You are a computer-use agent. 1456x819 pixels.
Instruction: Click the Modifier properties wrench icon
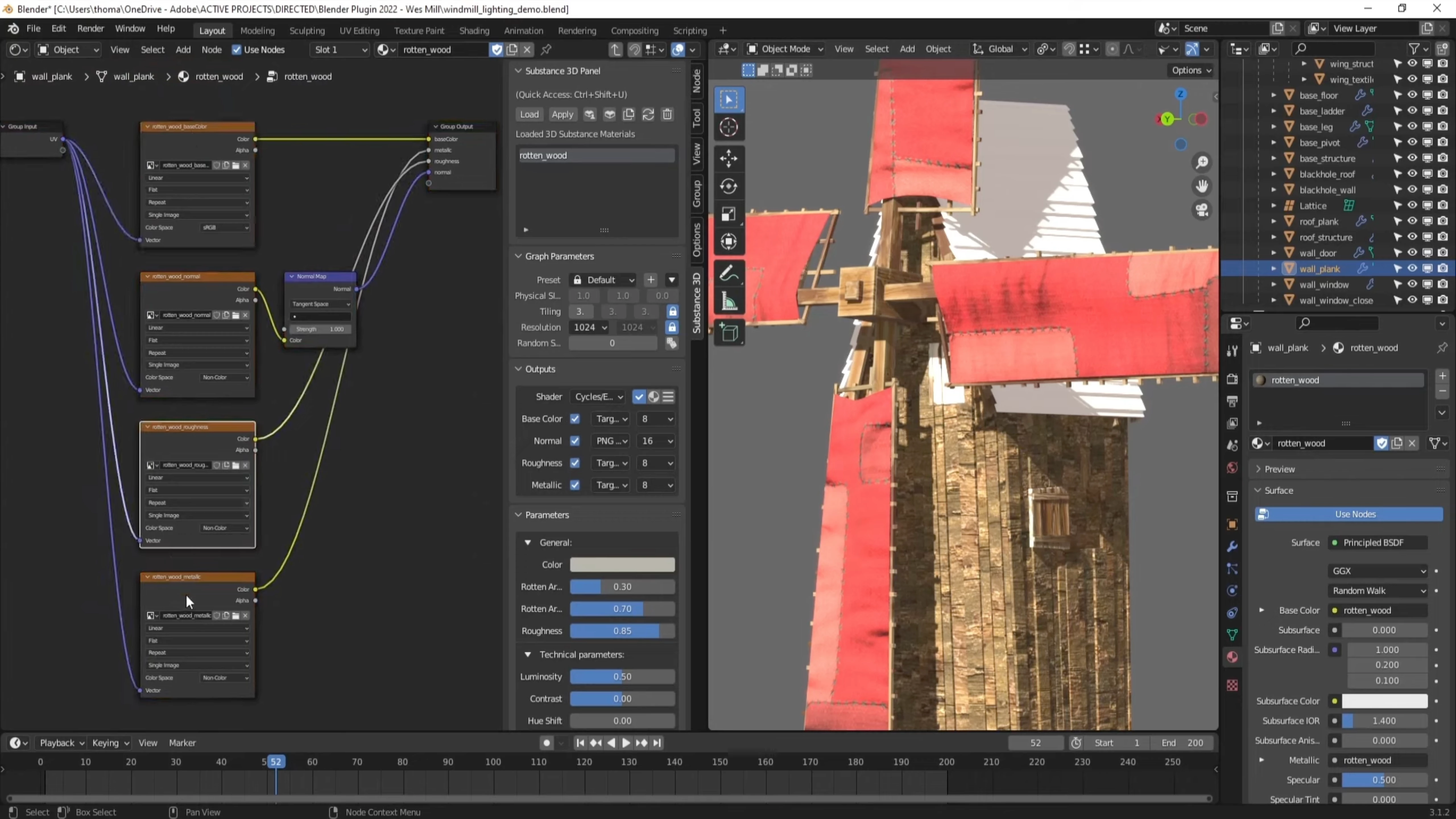[1232, 547]
